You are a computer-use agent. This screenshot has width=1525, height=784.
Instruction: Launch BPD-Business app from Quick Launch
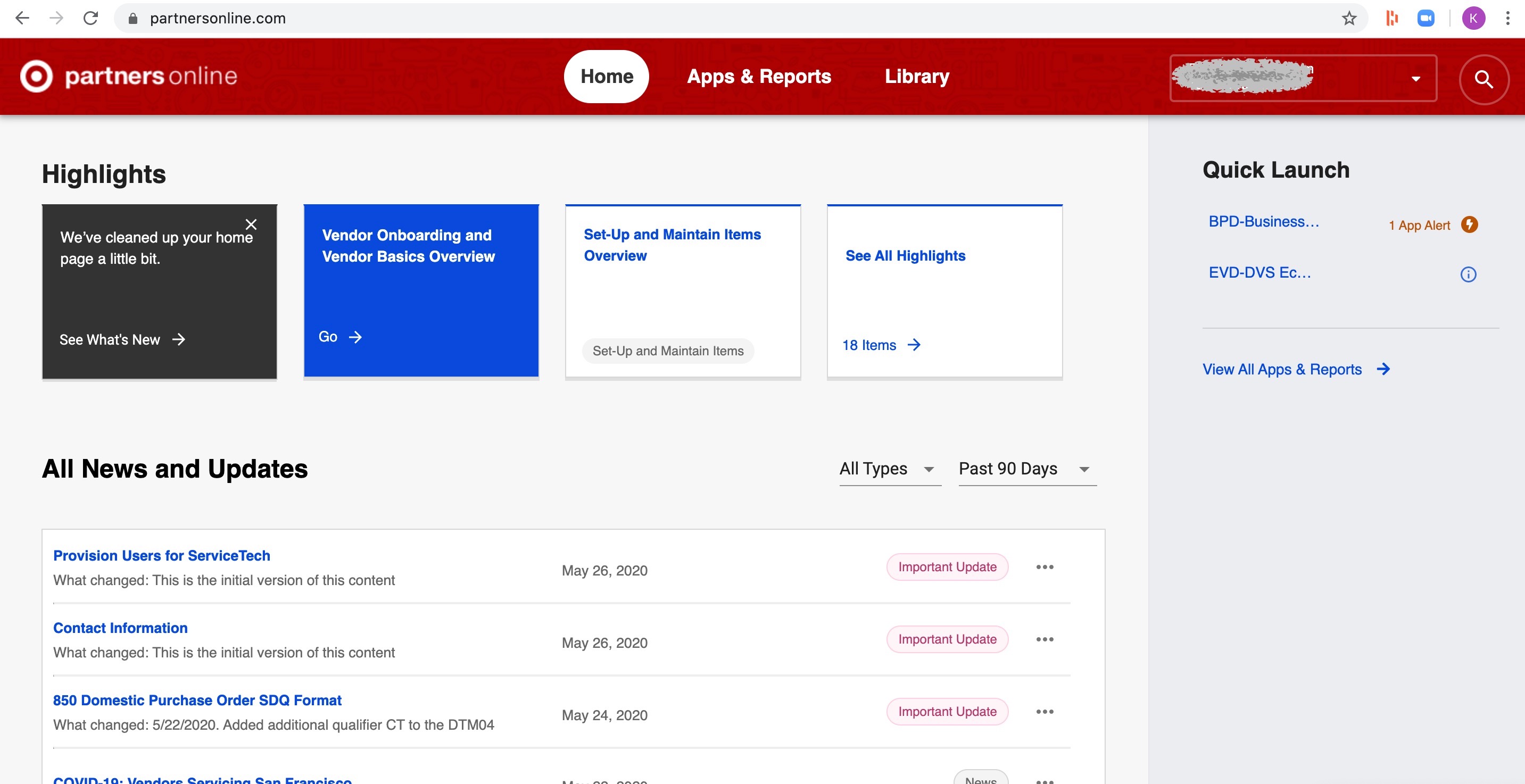[x=1264, y=221]
